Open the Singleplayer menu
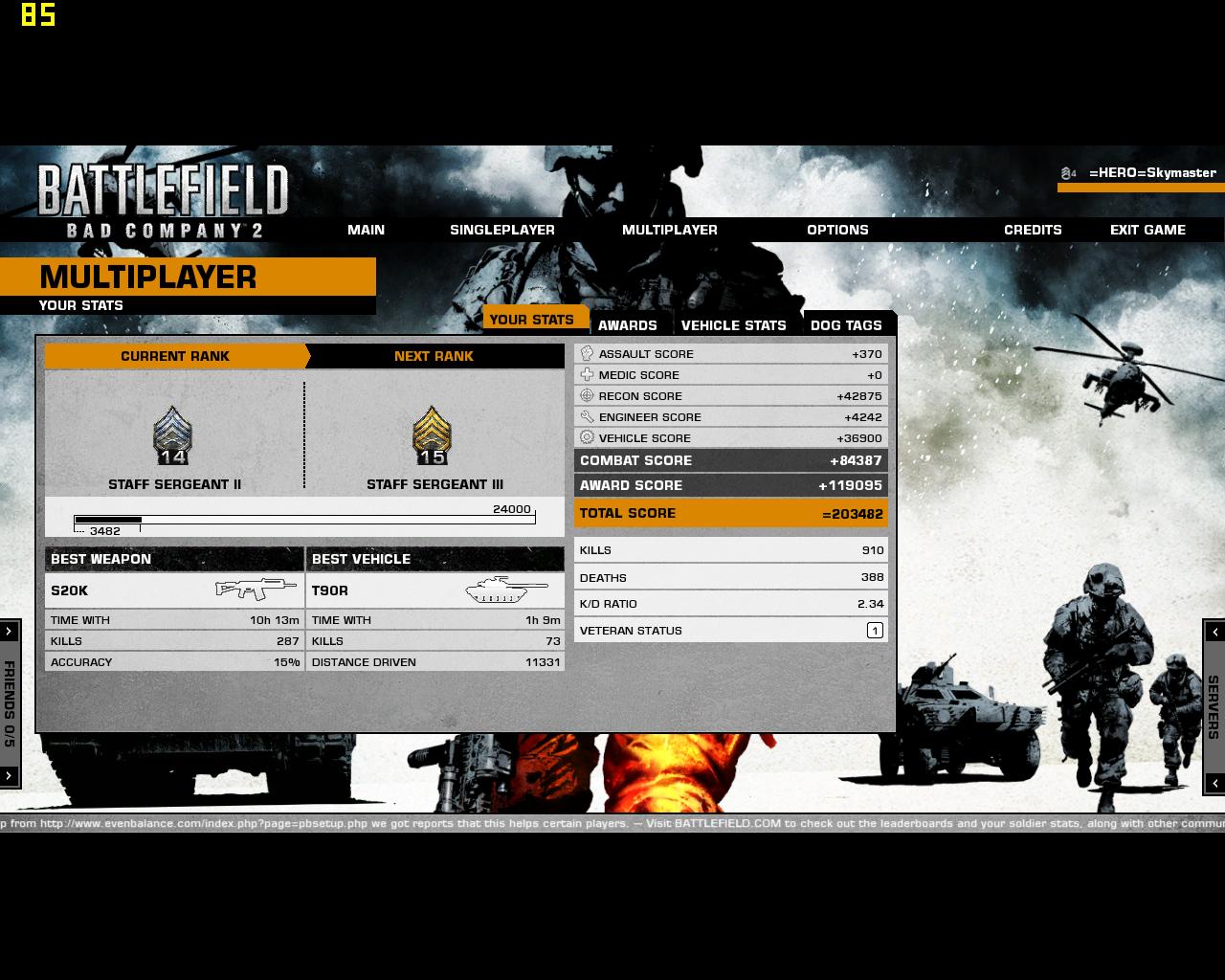Image resolution: width=1225 pixels, height=980 pixels. tap(502, 230)
